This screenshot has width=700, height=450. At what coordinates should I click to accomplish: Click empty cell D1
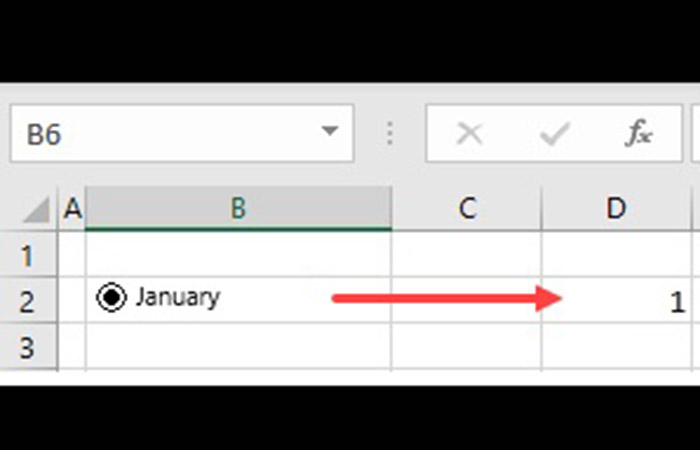tap(616, 254)
